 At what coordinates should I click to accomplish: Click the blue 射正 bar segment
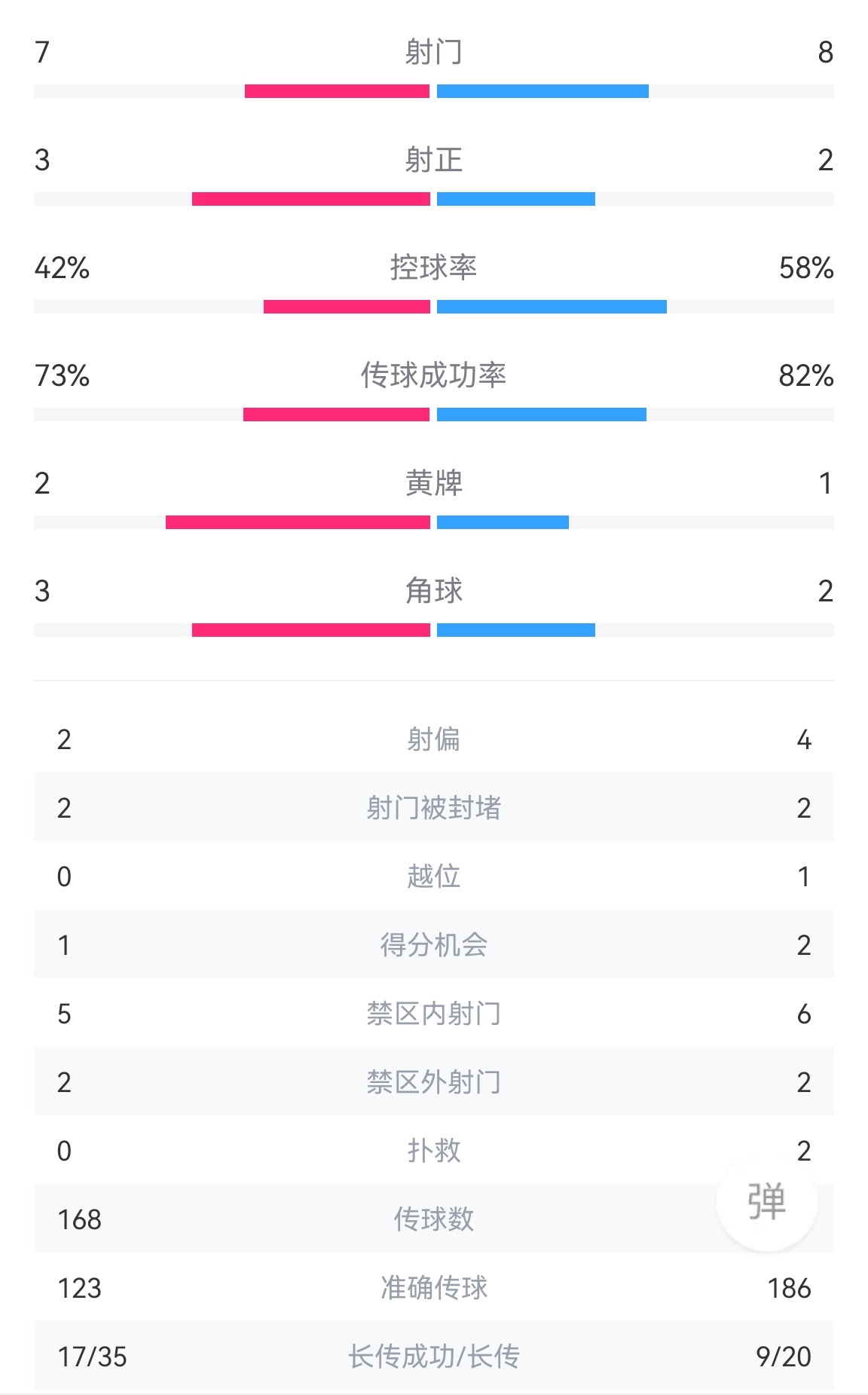coord(516,199)
